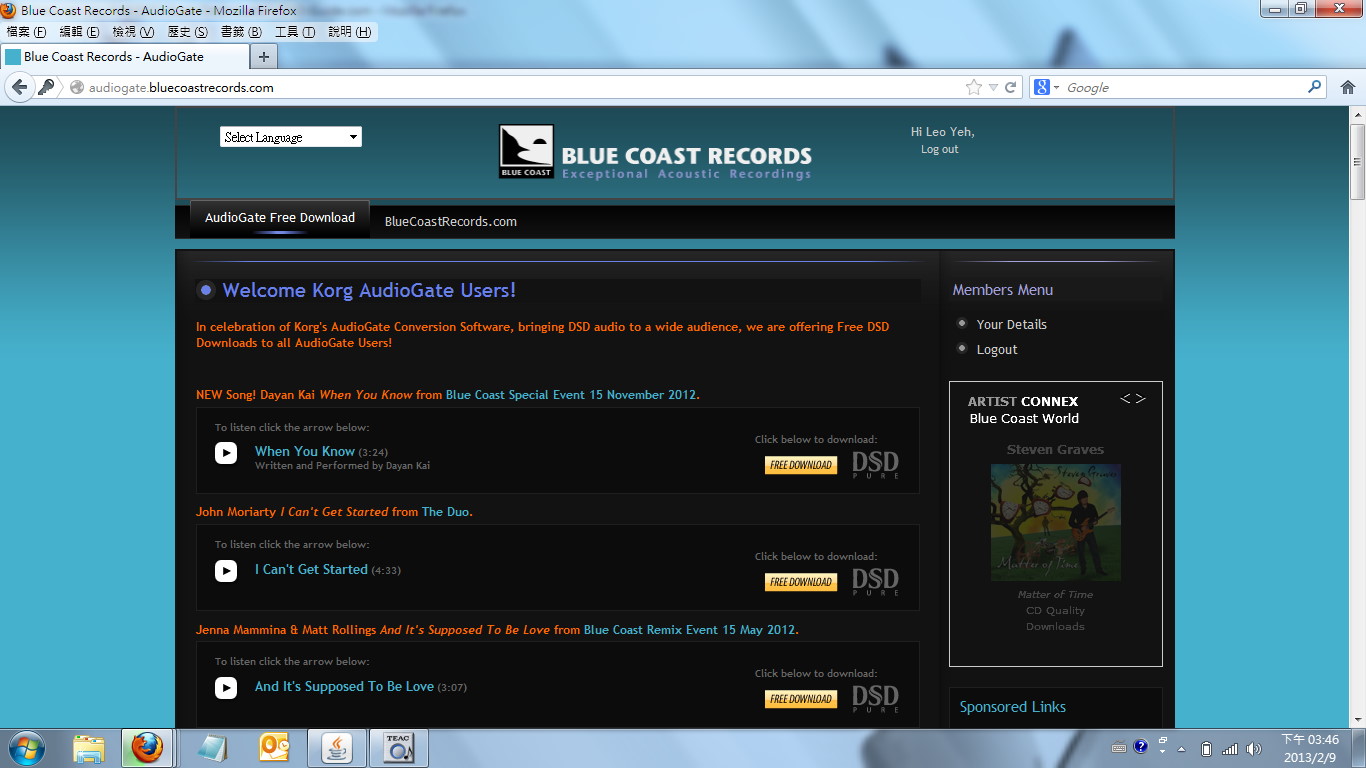The image size is (1366, 768).
Task: Open the Steven Graves album cover thumbnail
Action: [1055, 523]
